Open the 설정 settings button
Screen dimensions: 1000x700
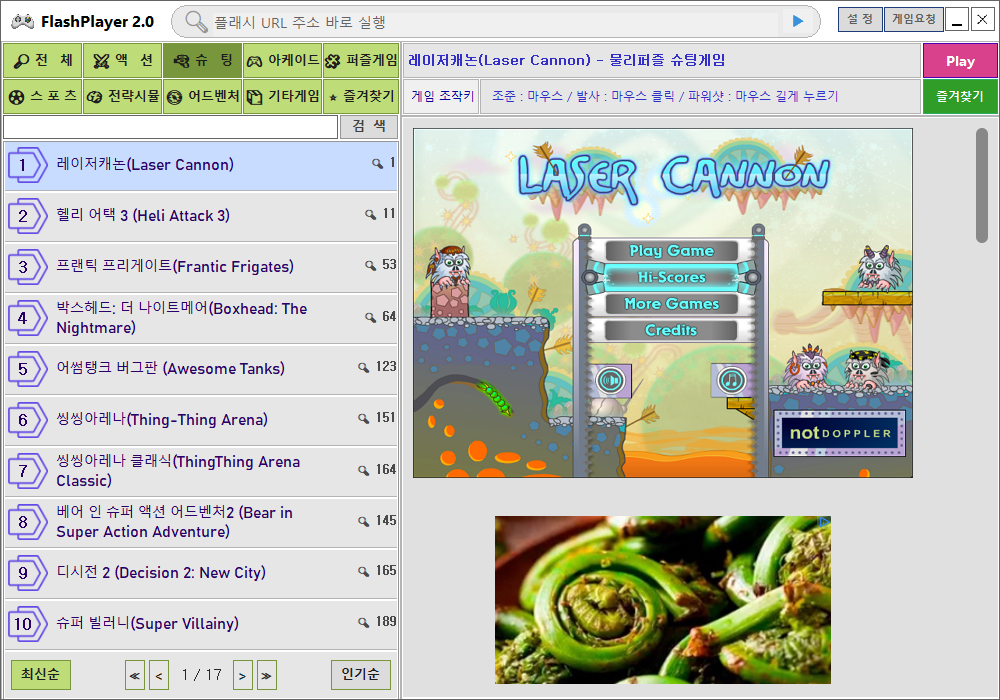click(860, 19)
